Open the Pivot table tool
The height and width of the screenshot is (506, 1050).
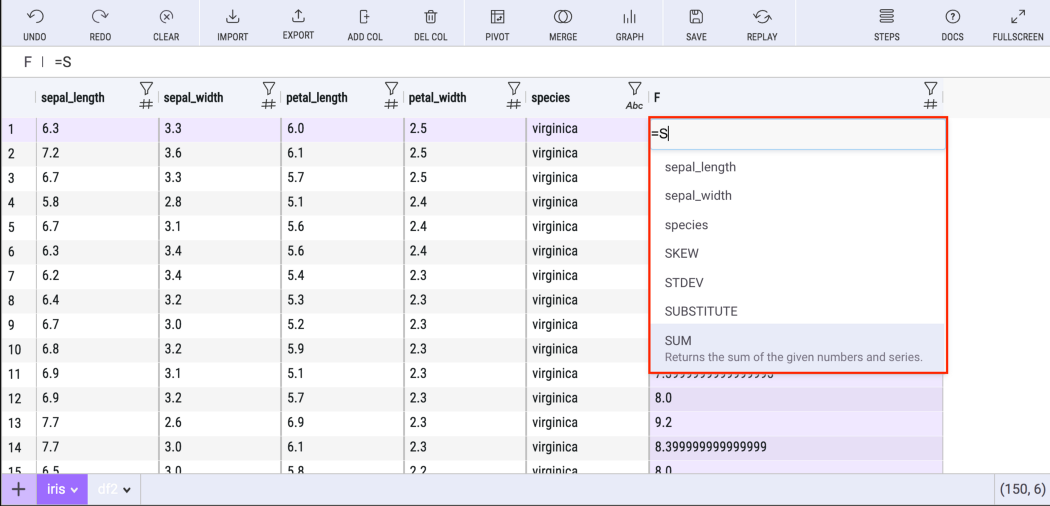pyautogui.click(x=497, y=17)
